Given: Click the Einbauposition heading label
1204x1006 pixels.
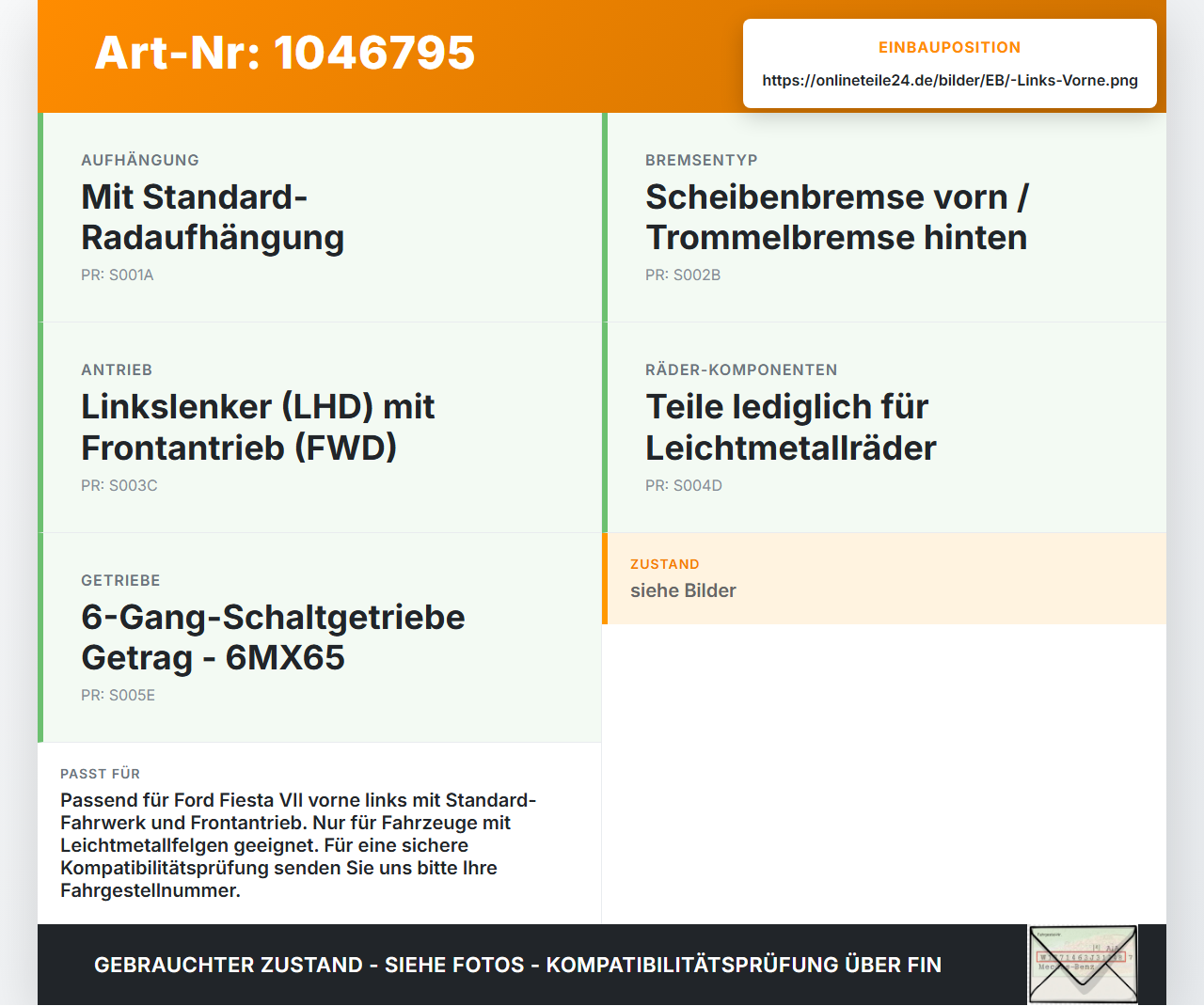Looking at the screenshot, I should (949, 47).
